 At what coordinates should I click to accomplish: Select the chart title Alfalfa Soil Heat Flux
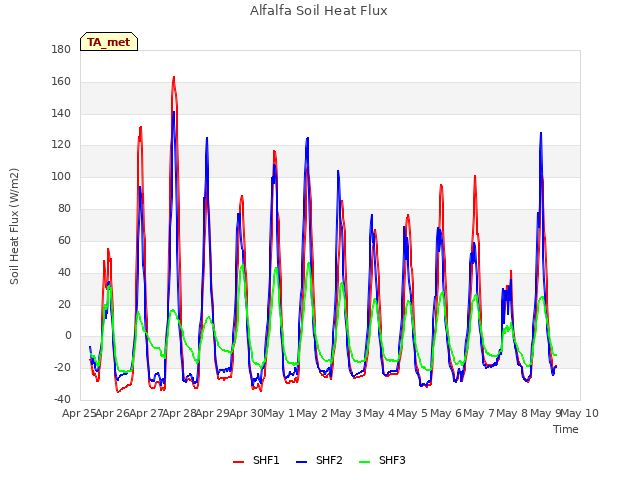(319, 11)
